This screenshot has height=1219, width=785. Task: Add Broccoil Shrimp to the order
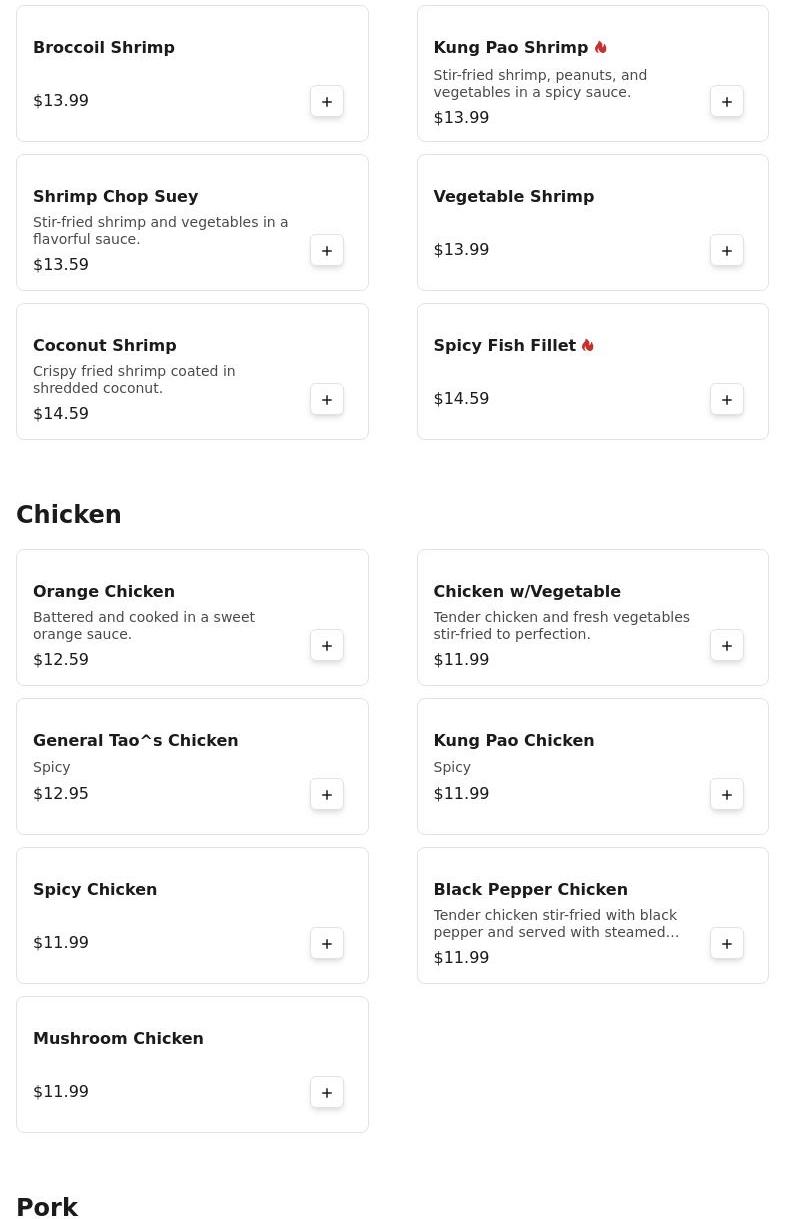[x=327, y=101]
